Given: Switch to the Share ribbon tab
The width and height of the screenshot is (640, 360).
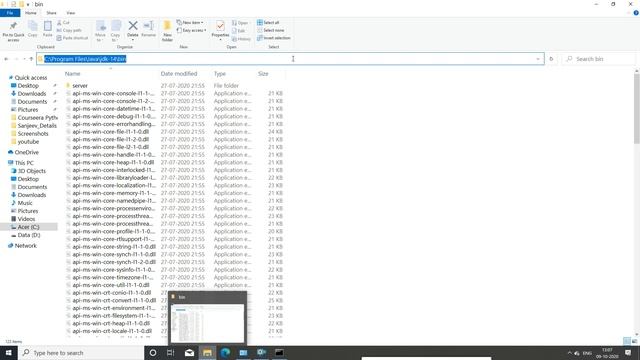Looking at the screenshot, I should (x=51, y=13).
